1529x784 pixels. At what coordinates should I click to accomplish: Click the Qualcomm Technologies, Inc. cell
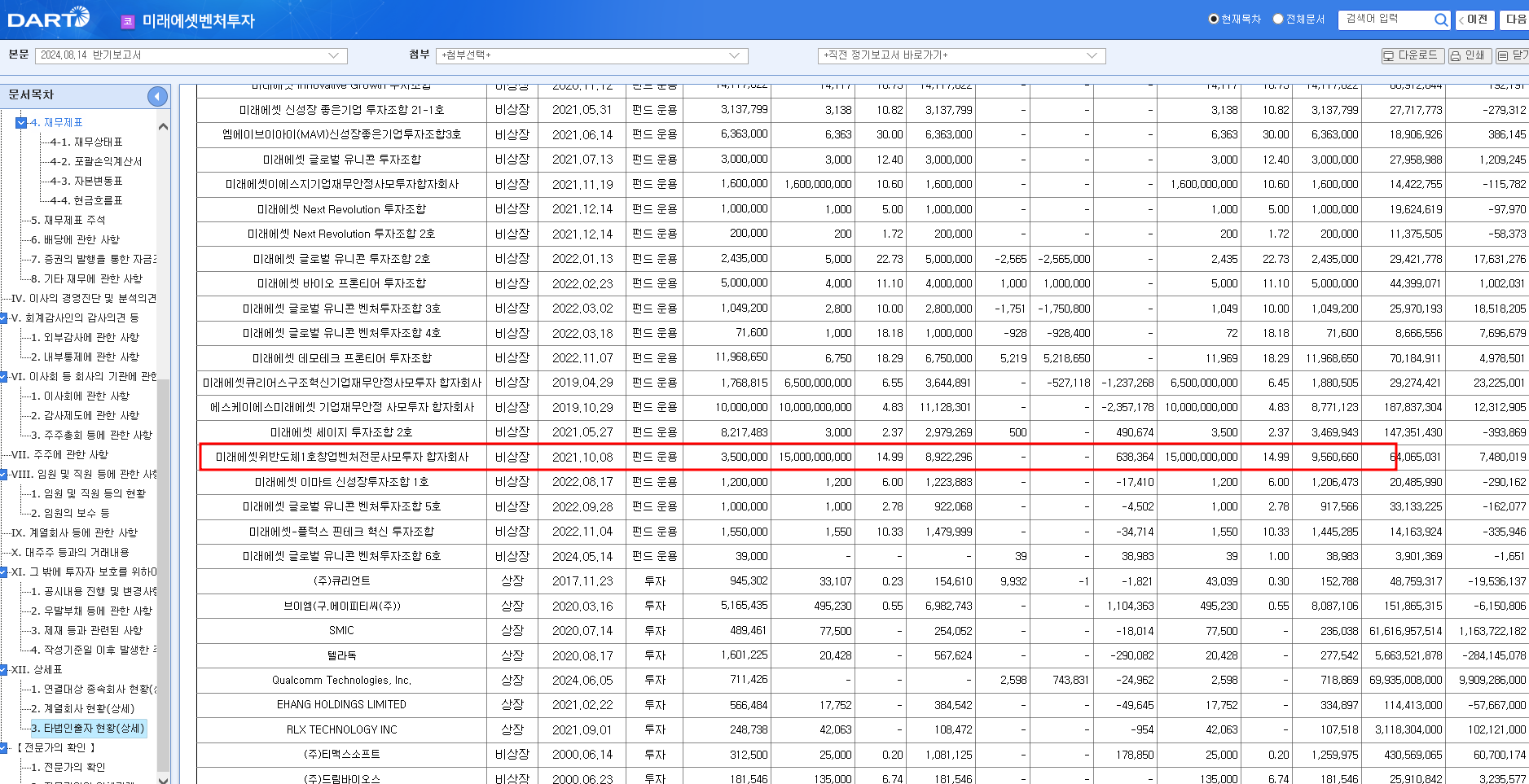coord(342,681)
